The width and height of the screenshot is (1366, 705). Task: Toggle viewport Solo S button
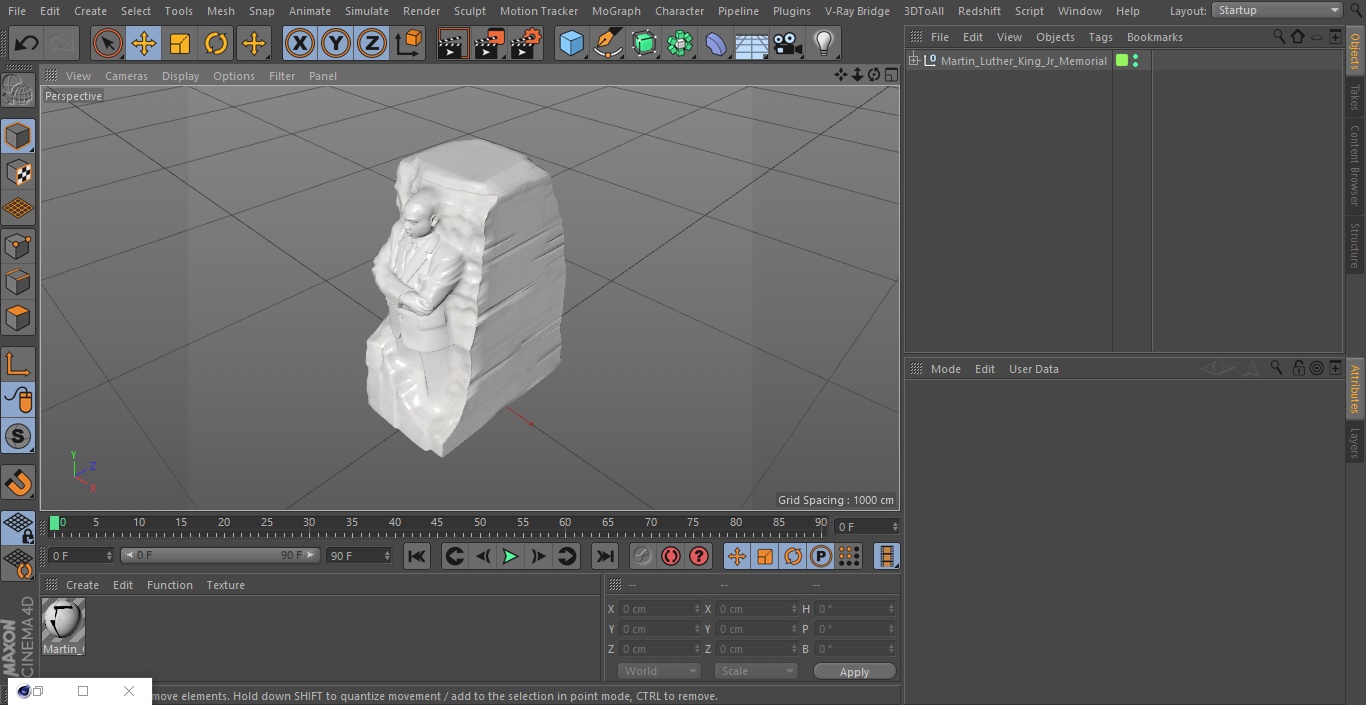[x=18, y=437]
